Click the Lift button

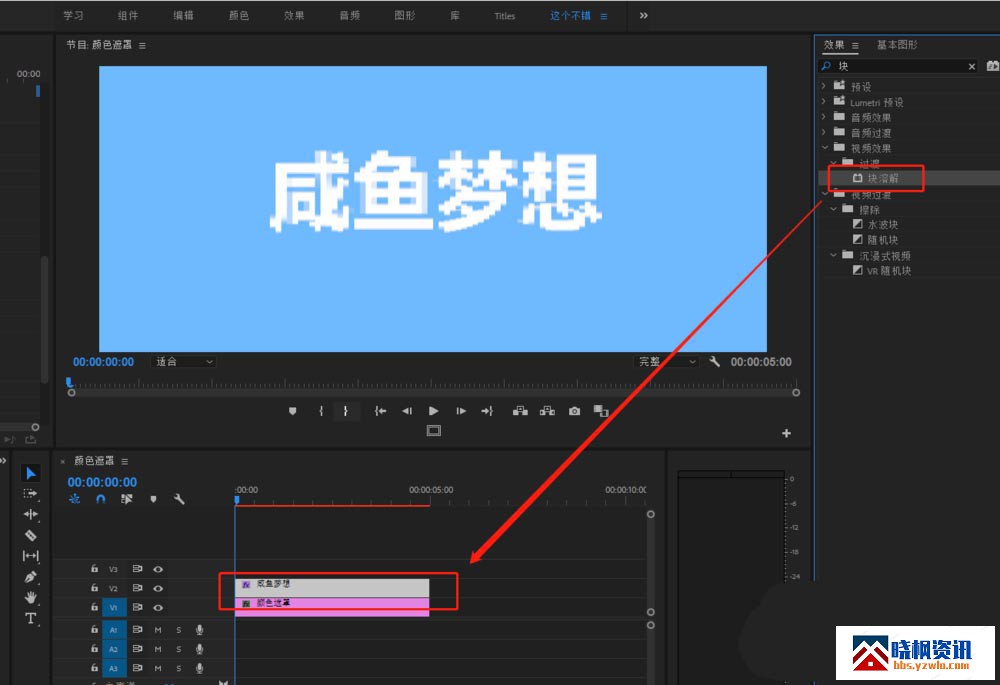520,411
